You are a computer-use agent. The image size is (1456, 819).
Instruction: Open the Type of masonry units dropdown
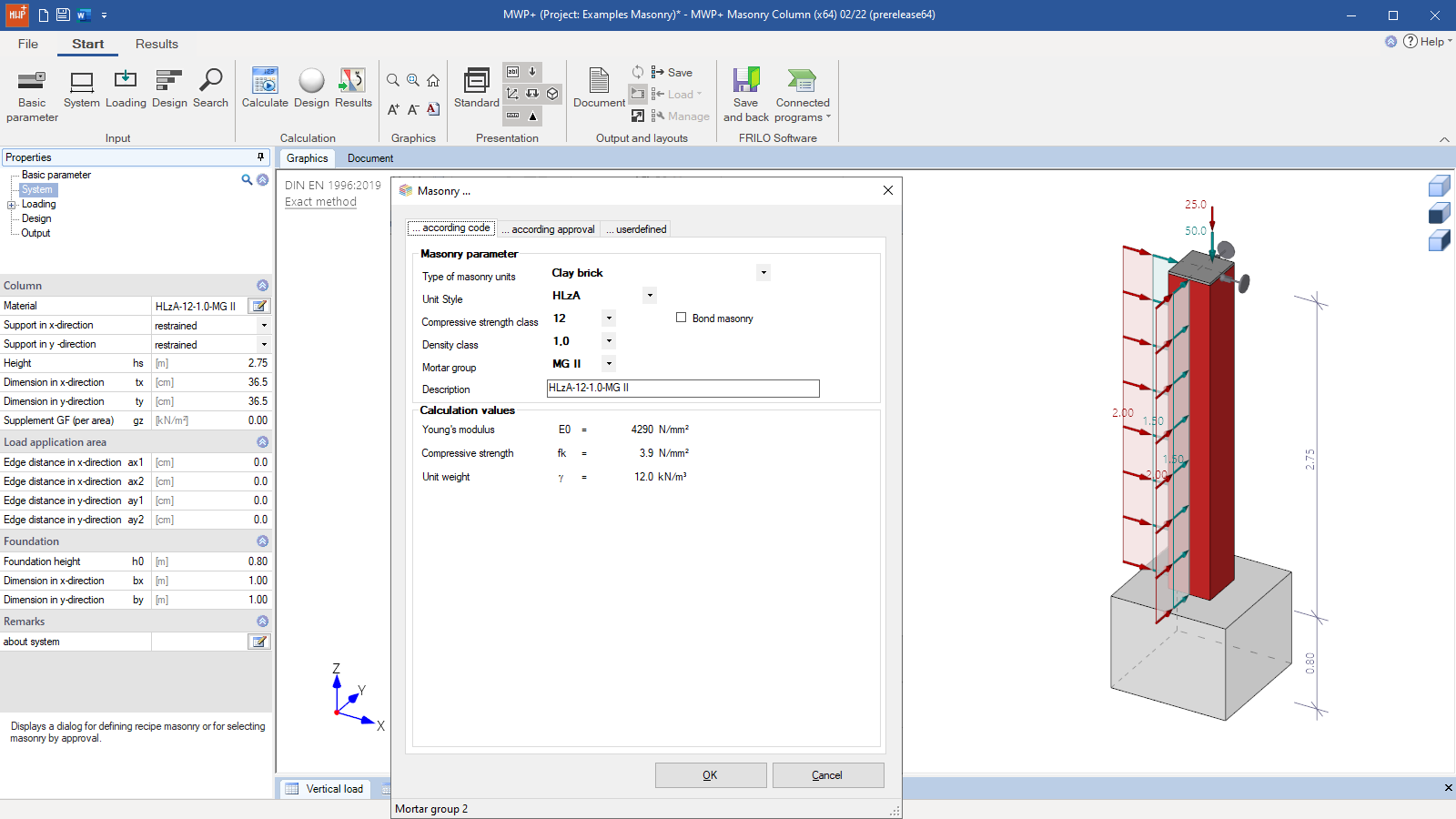pyautogui.click(x=763, y=272)
